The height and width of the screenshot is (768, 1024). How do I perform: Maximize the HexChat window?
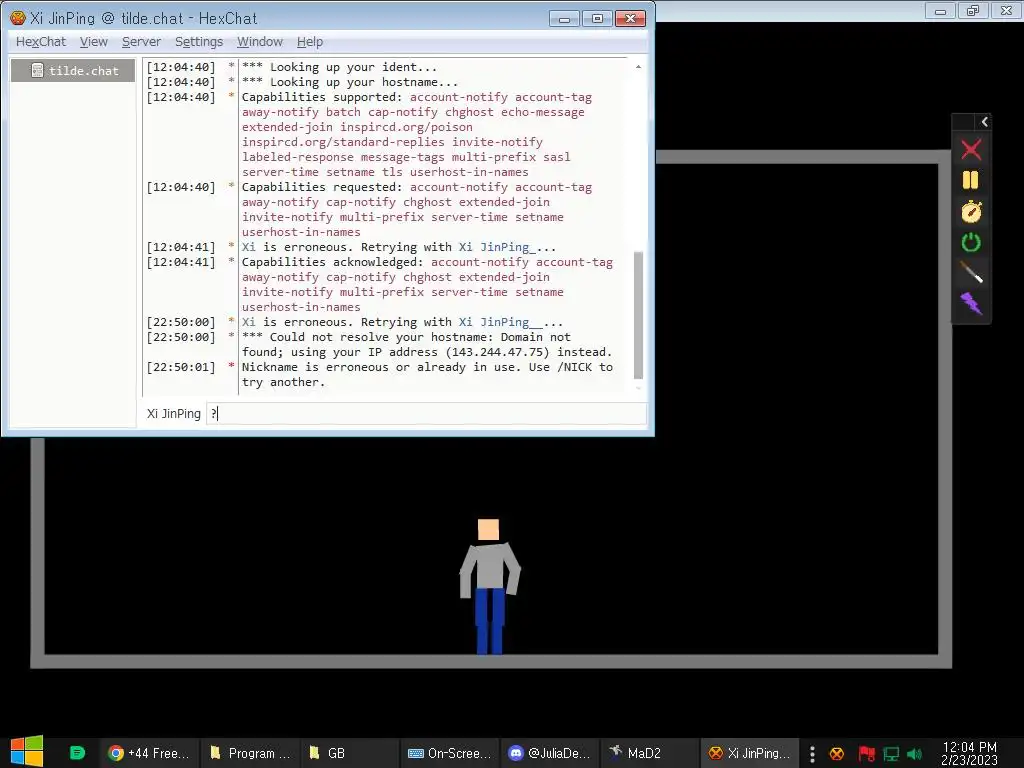click(598, 18)
